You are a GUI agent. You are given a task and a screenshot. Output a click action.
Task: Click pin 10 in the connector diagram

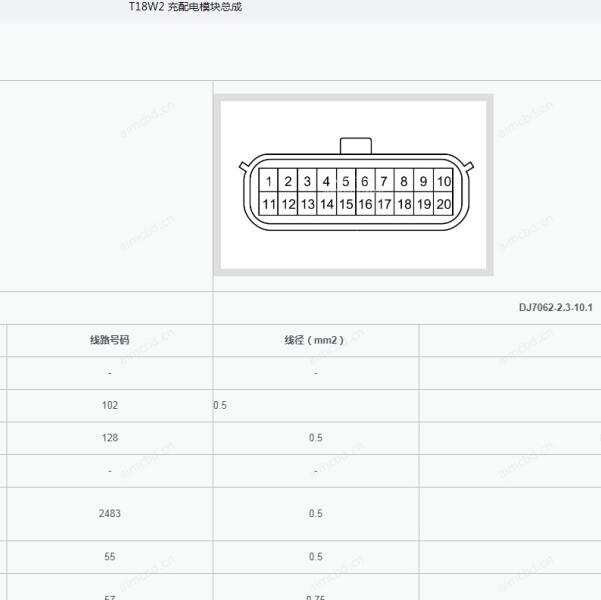[x=443, y=181]
